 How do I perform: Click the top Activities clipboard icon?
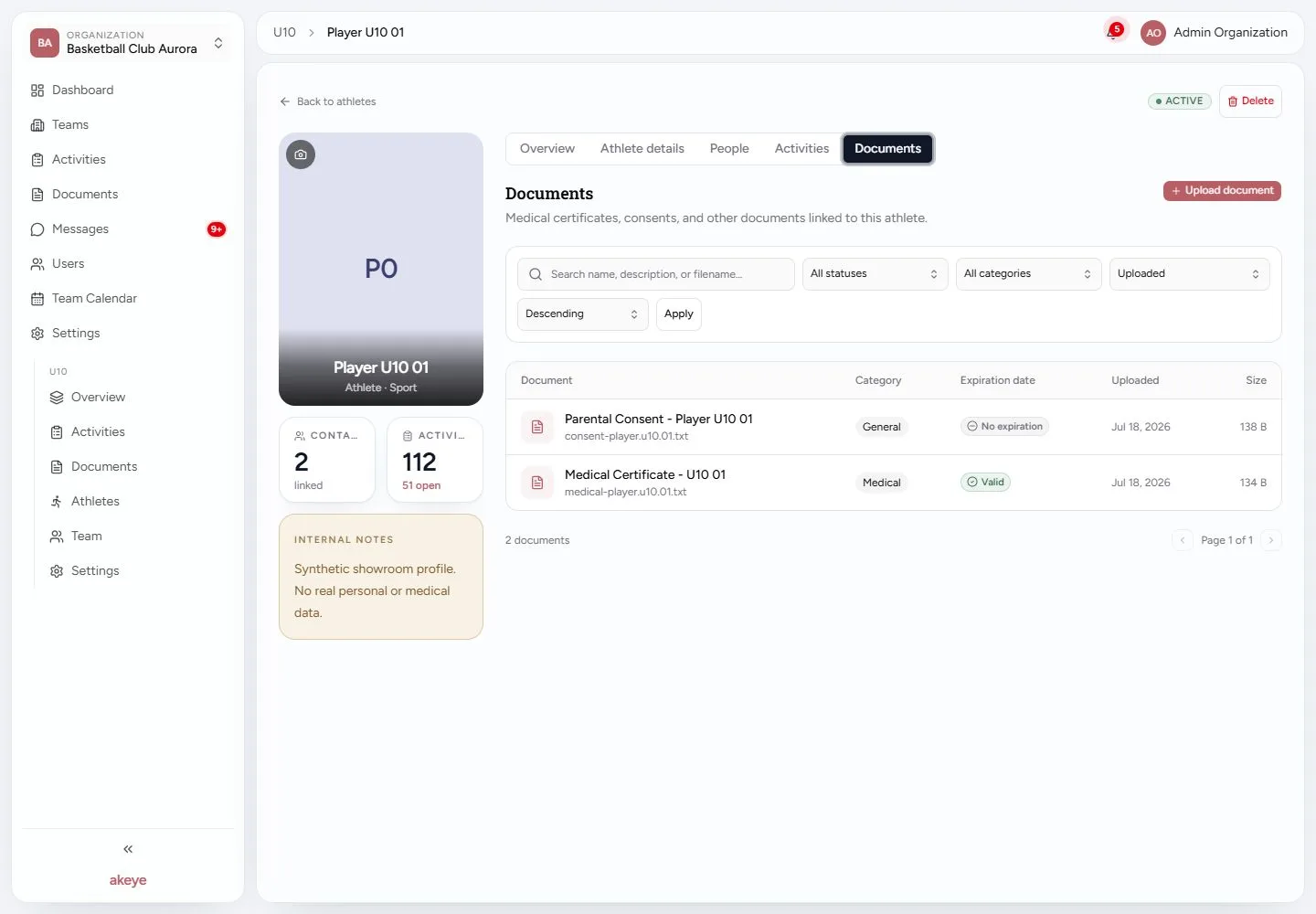click(37, 160)
